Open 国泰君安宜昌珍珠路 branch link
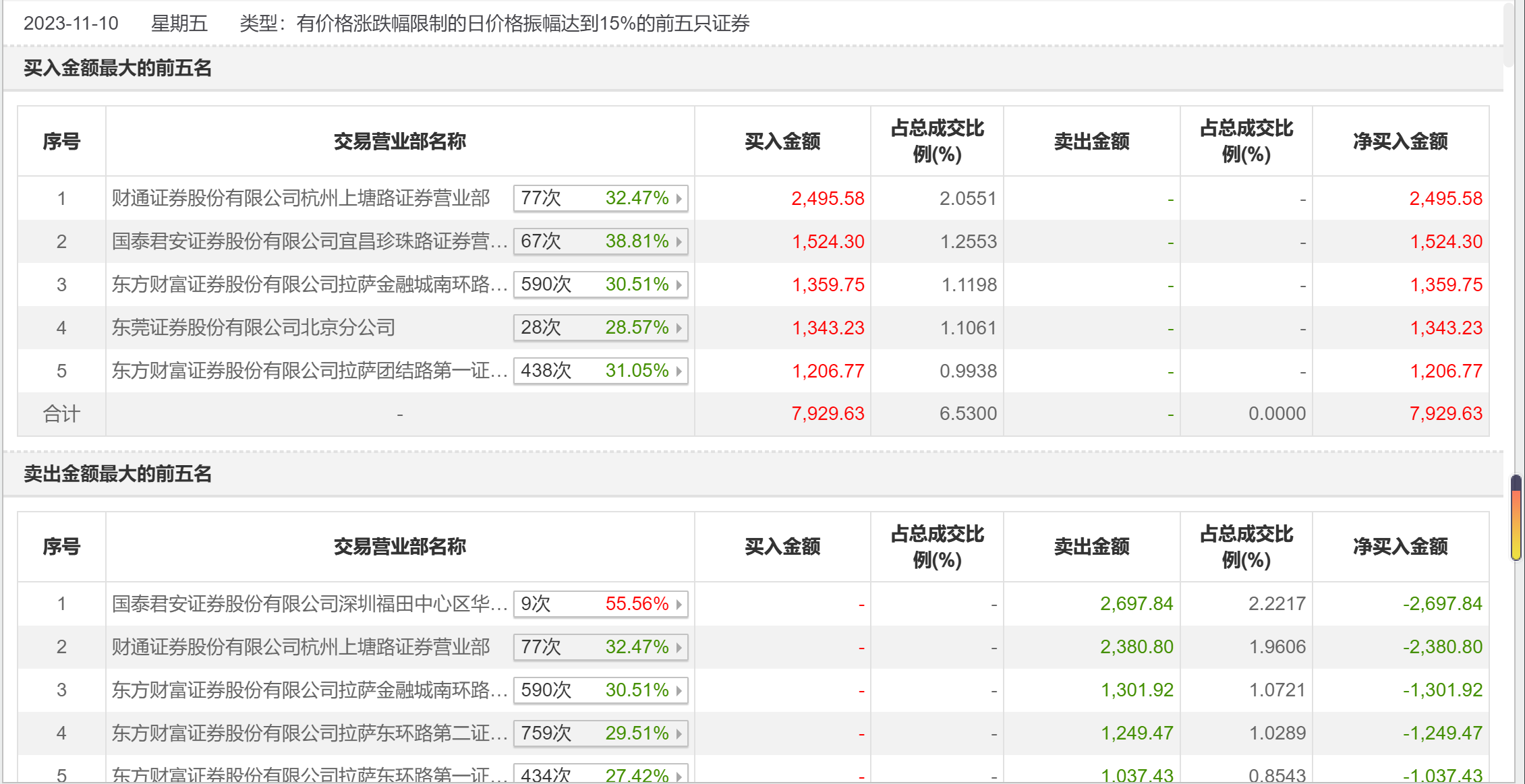 309,241
